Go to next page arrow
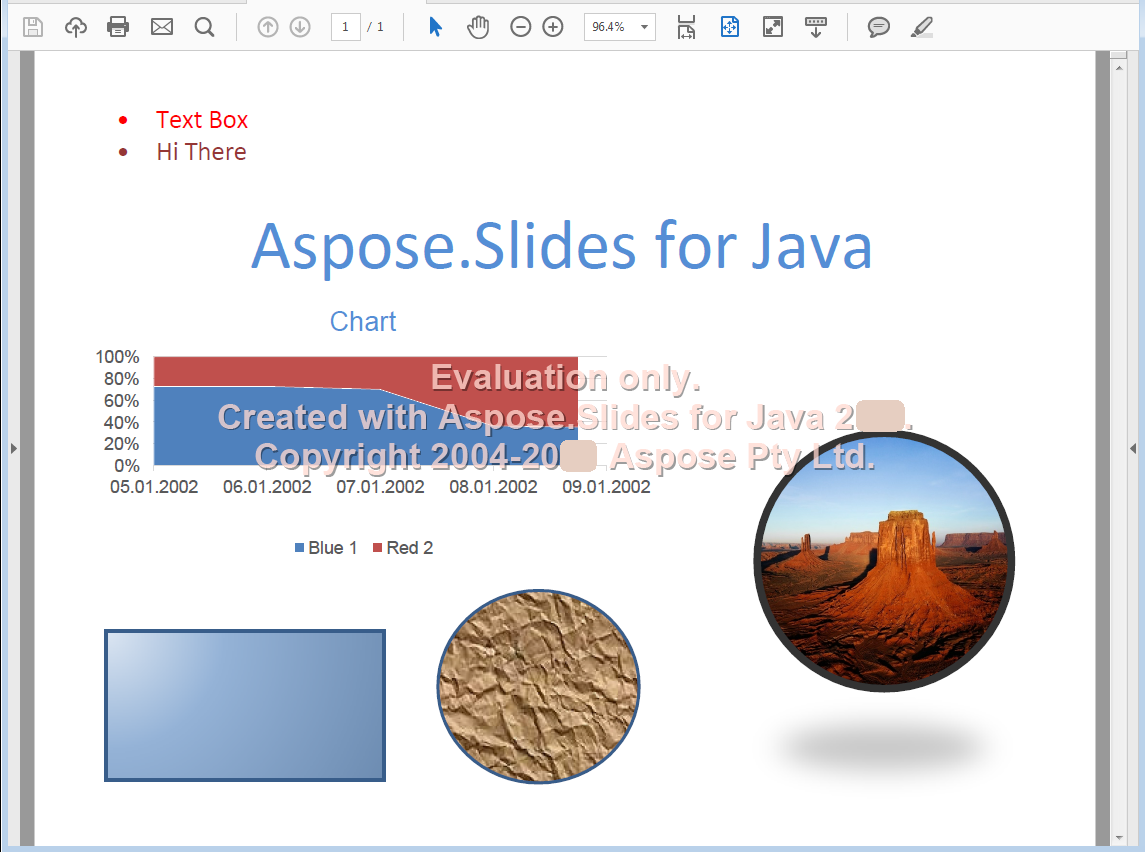This screenshot has width=1145, height=852. click(x=300, y=27)
